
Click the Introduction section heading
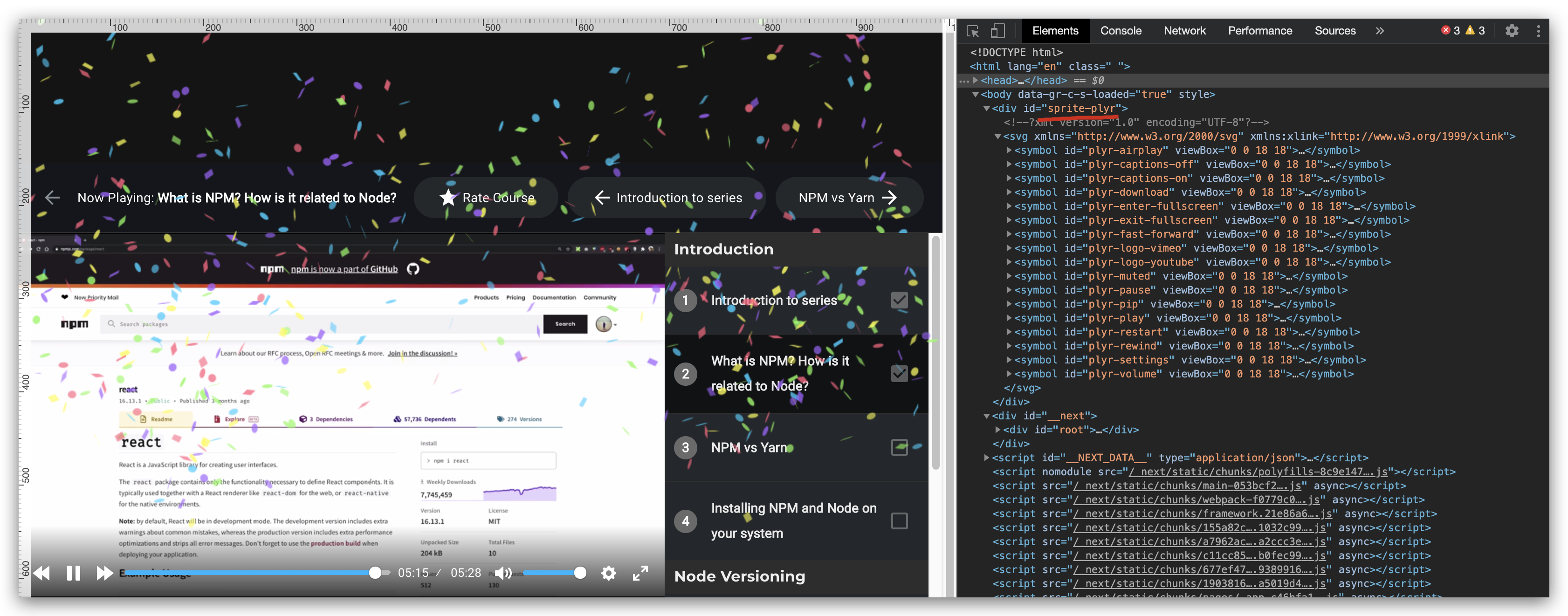point(724,249)
